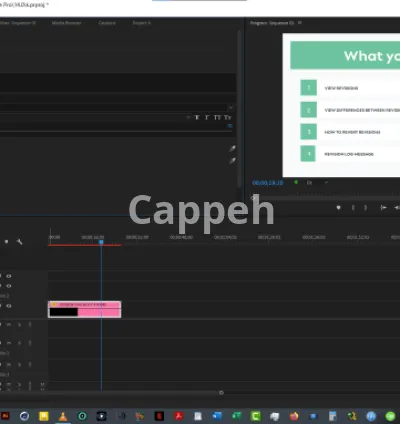Toggle visibility of second video track

coord(9,286)
